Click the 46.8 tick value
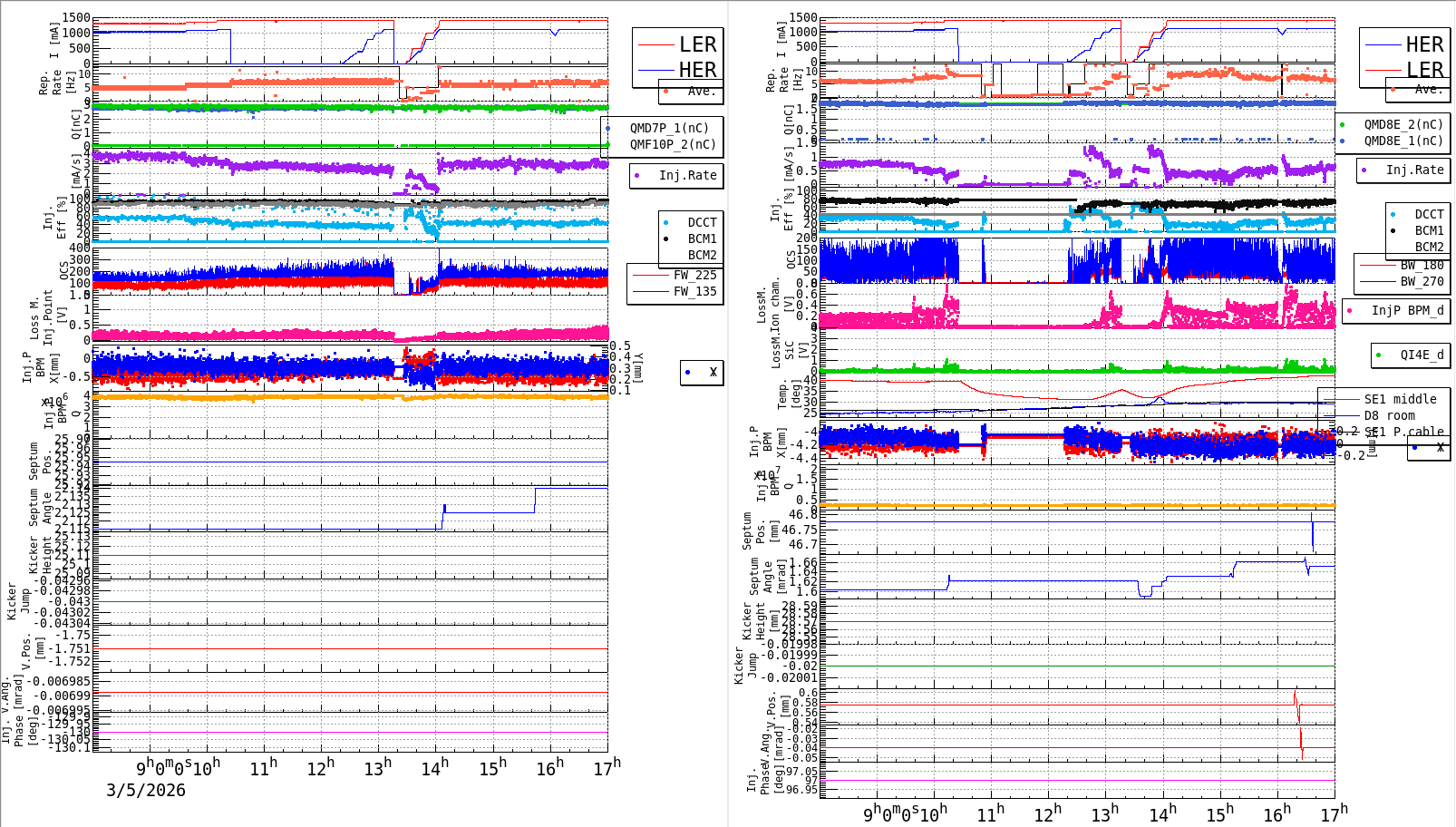1456x827 pixels. coord(803,513)
